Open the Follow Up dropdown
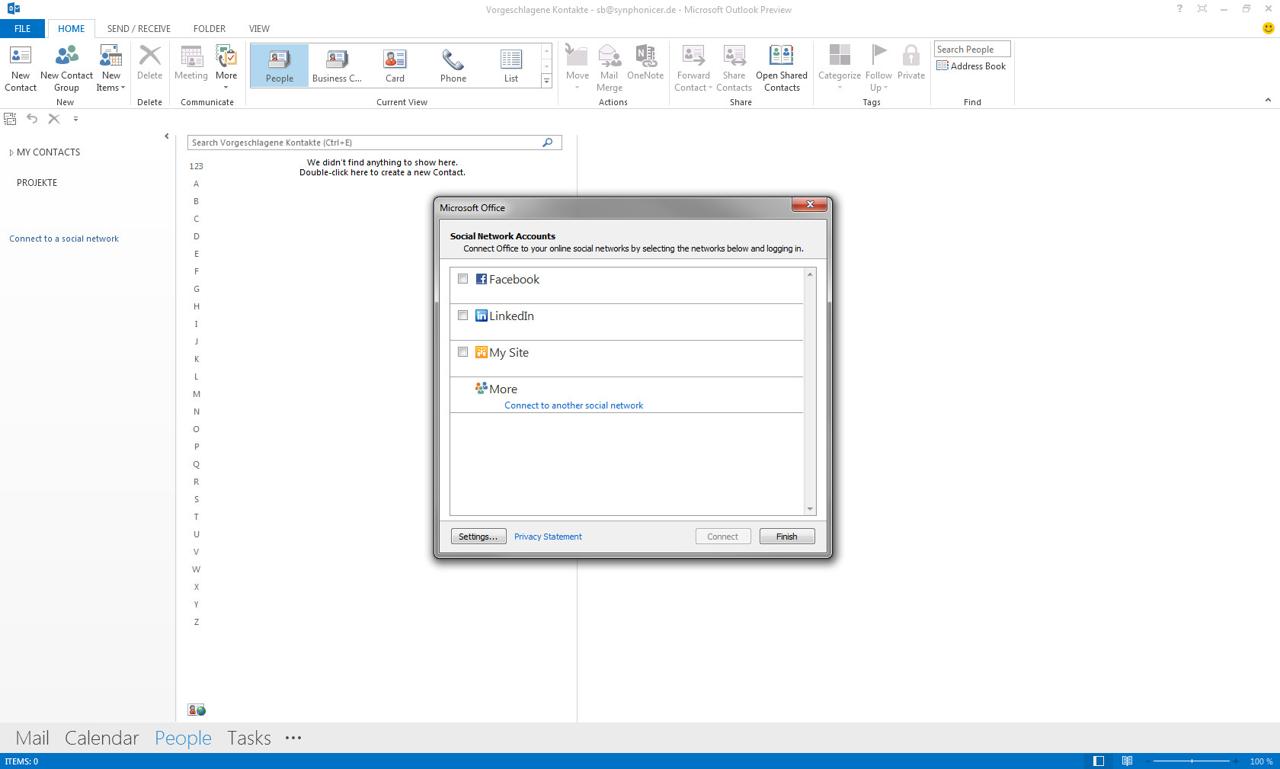This screenshot has width=1280, height=769. tap(879, 68)
